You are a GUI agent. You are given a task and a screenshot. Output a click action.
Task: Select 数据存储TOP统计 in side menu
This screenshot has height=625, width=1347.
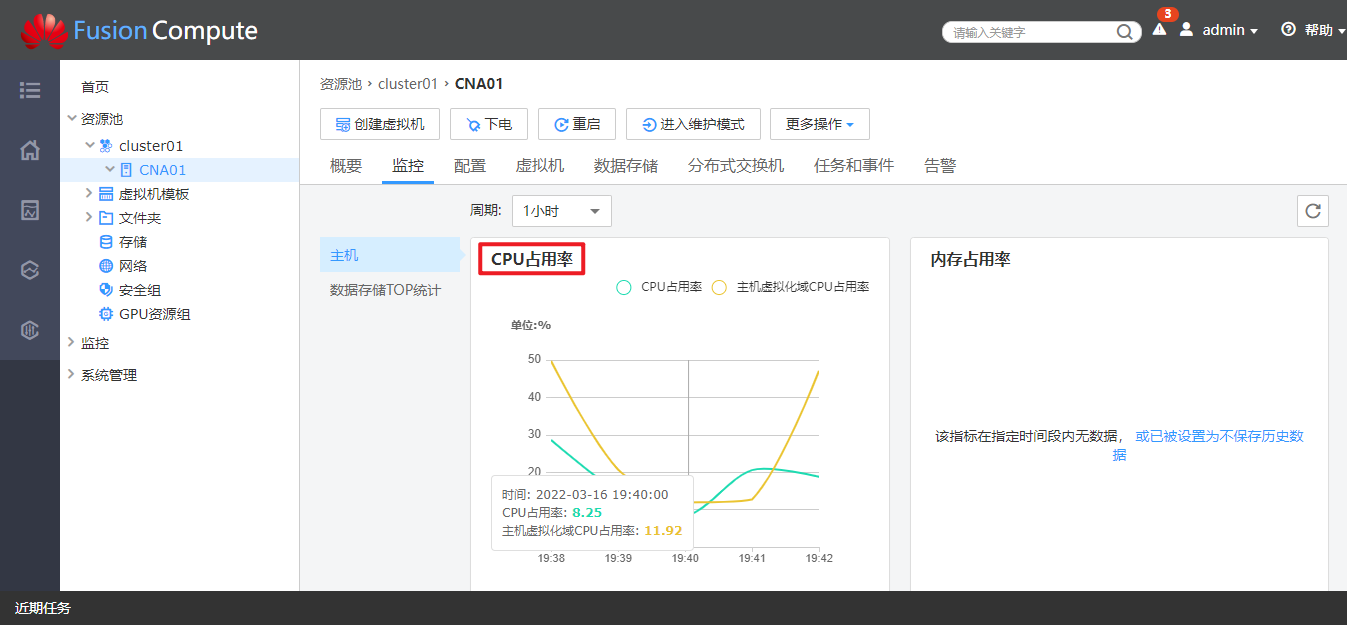tap(386, 290)
